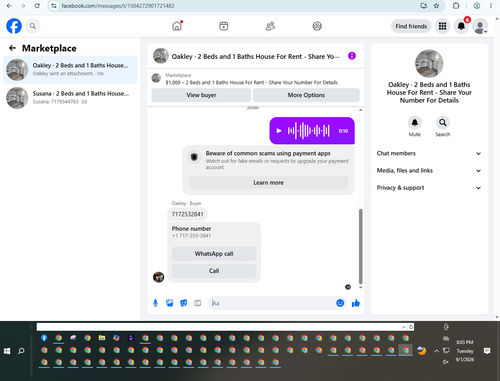The image size is (500, 381).
Task: Click the taskbar address toolbar field
Action: pyautogui.click(x=219, y=327)
